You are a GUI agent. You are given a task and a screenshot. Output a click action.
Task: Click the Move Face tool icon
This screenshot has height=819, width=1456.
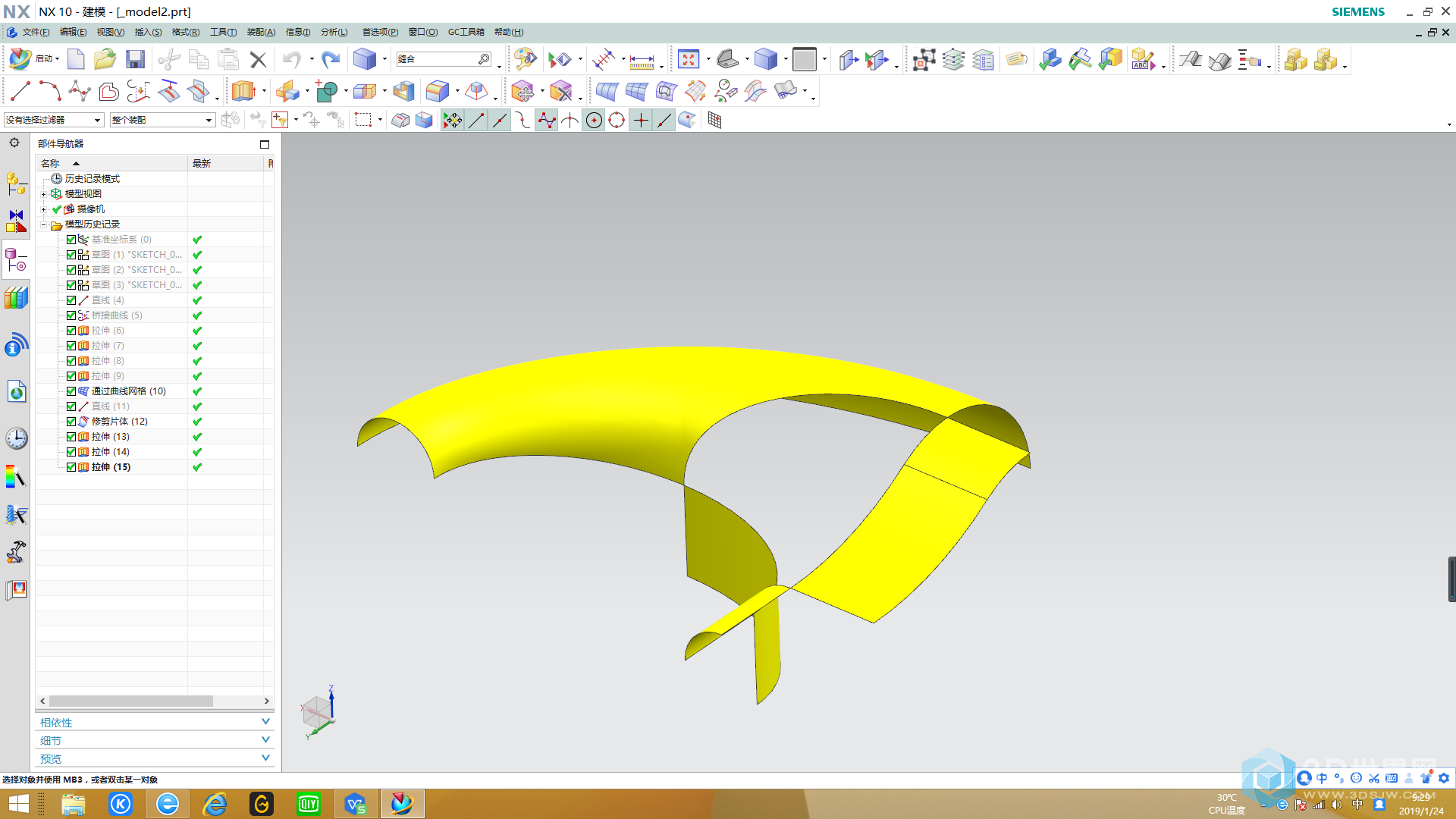[522, 92]
